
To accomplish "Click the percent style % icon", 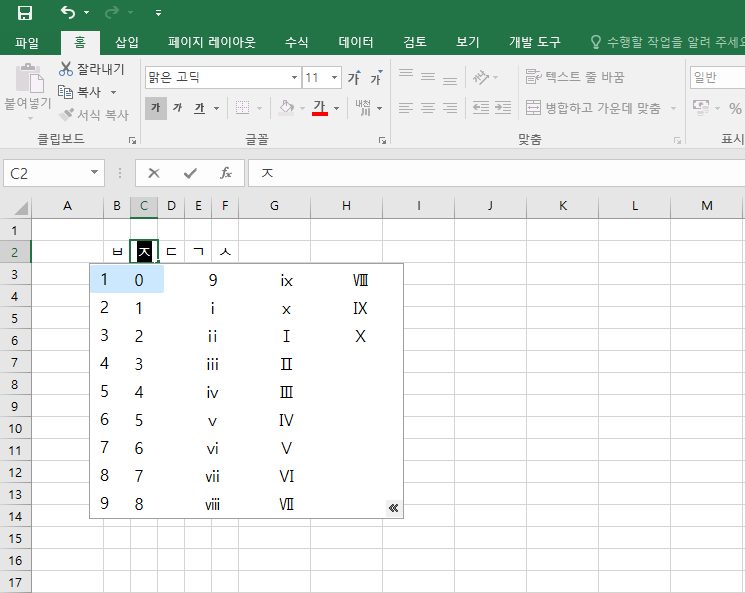I will [735, 108].
